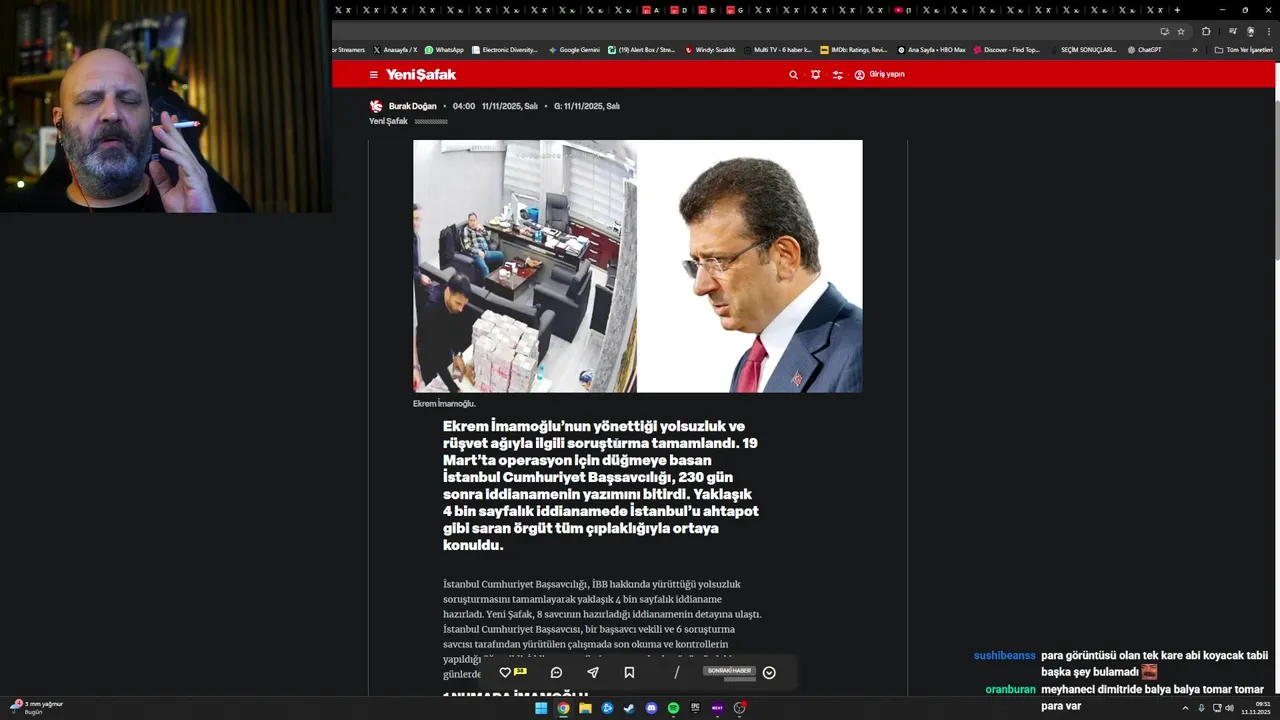Open the Windows Start button
Screen dimensions: 1280x720
pos(541,708)
